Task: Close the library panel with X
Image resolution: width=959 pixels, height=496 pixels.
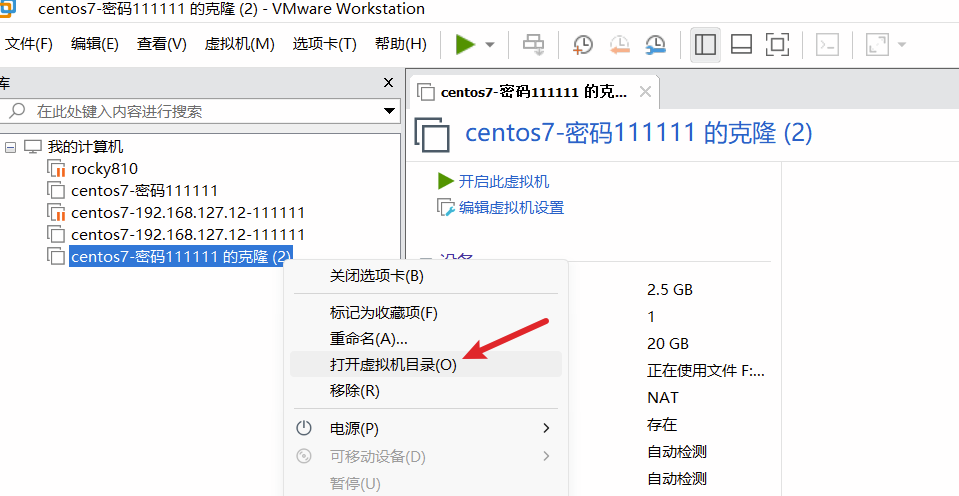Action: [388, 83]
